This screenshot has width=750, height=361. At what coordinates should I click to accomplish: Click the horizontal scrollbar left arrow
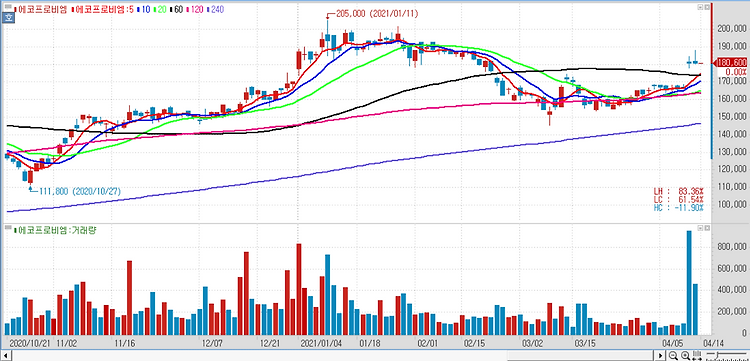pyautogui.click(x=6, y=356)
